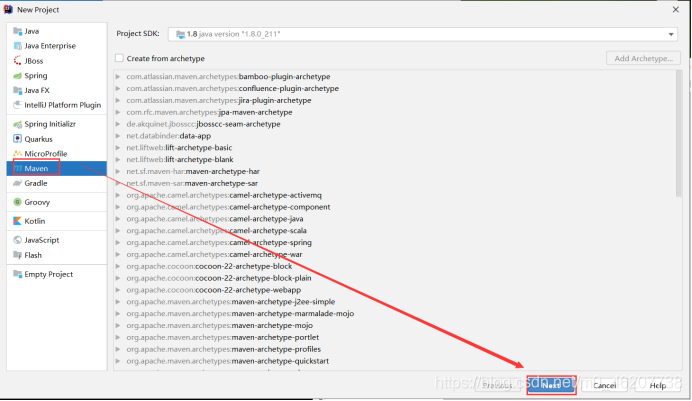The image size is (692, 401).
Task: Click the Quarkus icon
Action: click(x=18, y=139)
